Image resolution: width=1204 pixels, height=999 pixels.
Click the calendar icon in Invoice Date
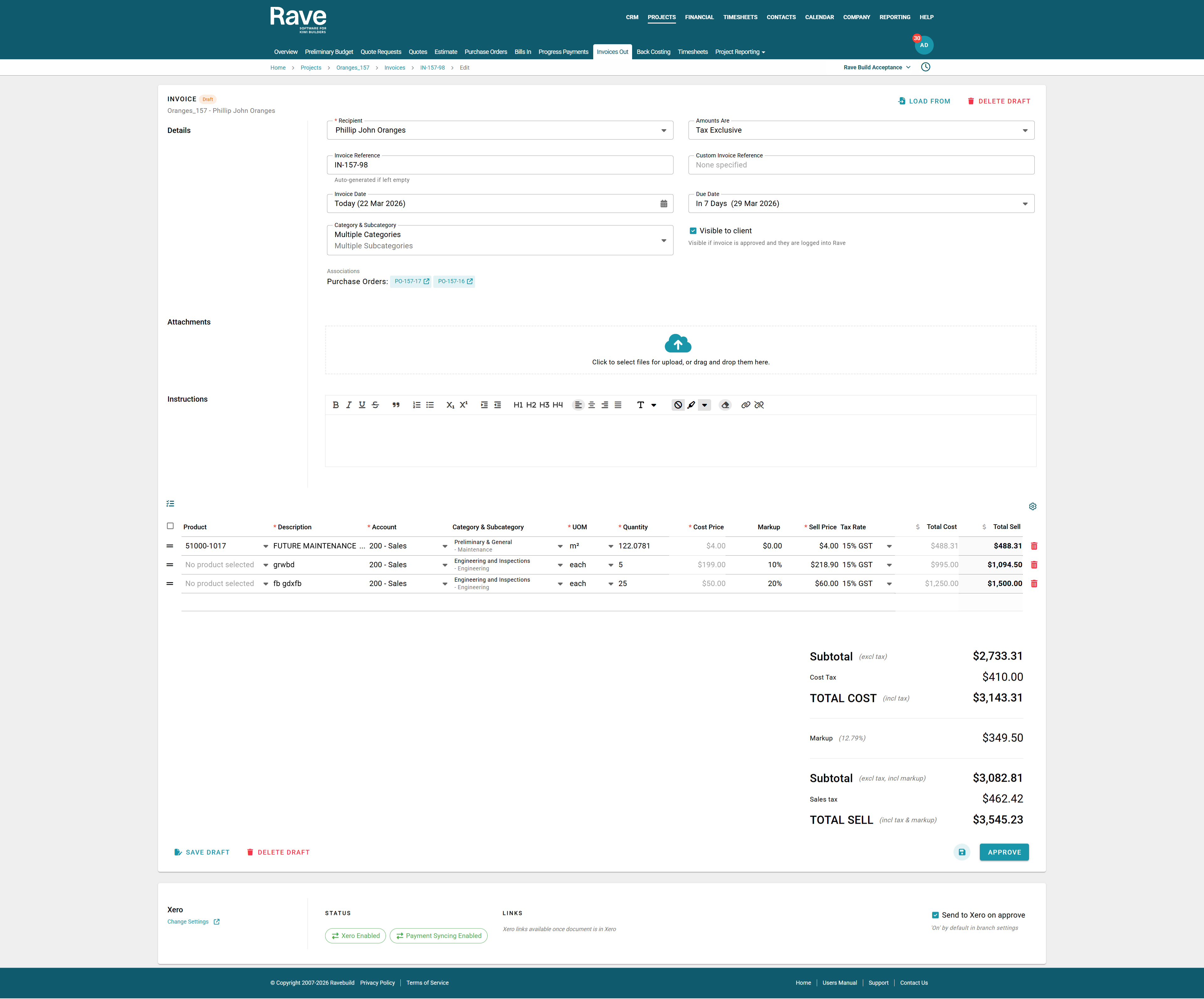pos(663,203)
